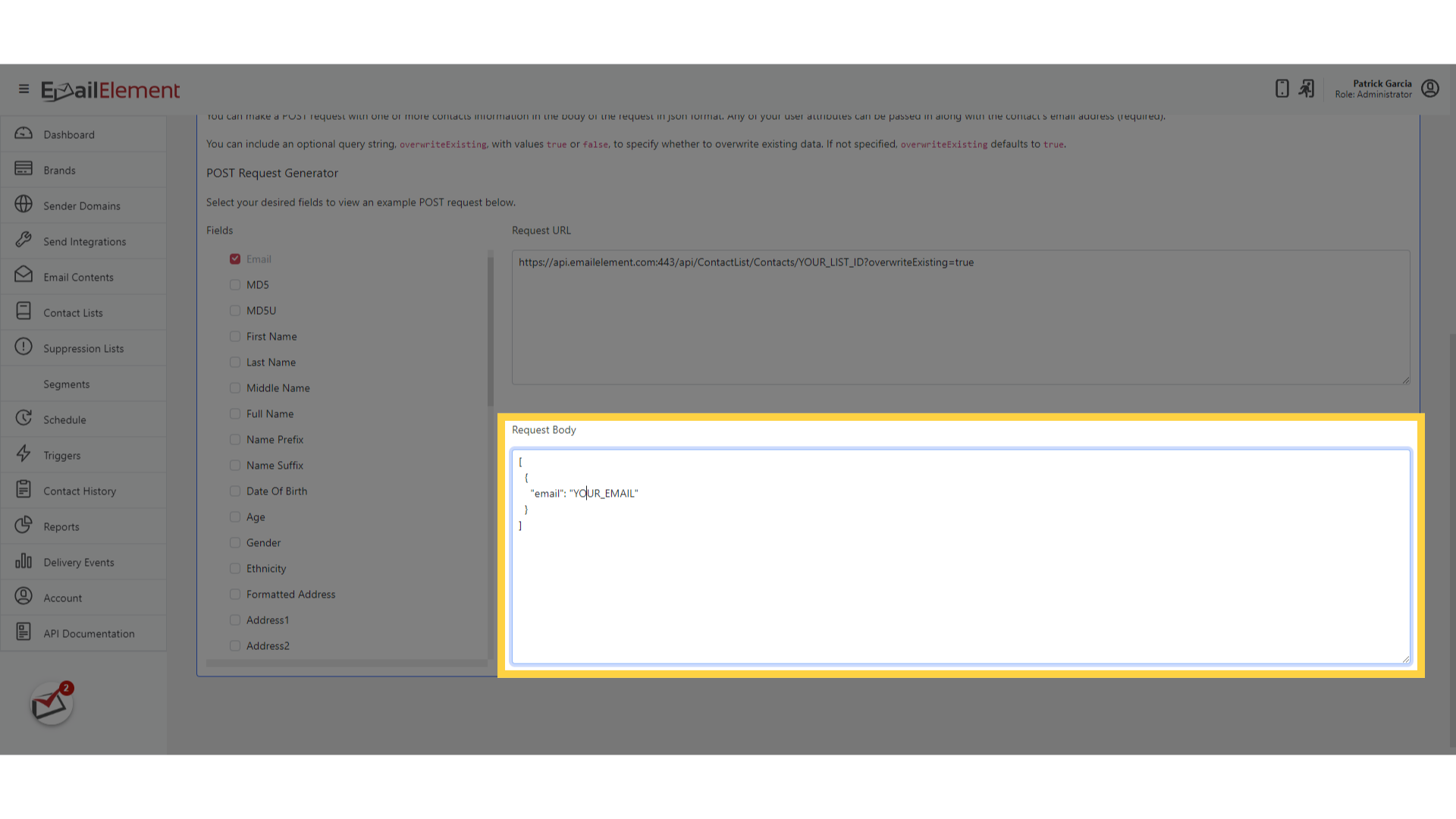Click in the Request Body text area
Screen dimensions: 1456x819
[961, 557]
